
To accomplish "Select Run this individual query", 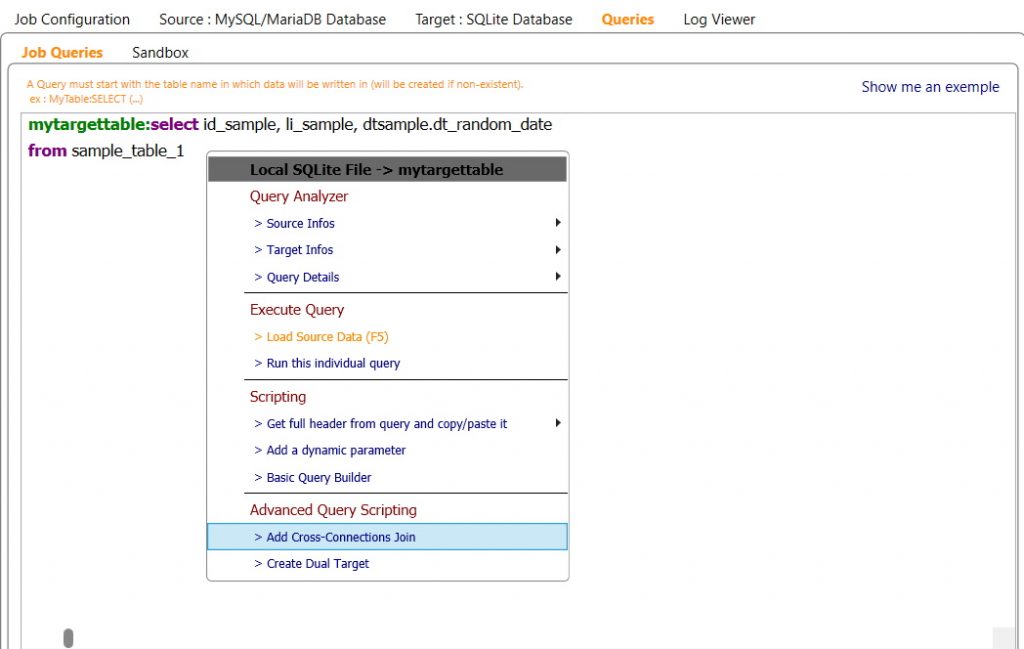I will point(387,364).
